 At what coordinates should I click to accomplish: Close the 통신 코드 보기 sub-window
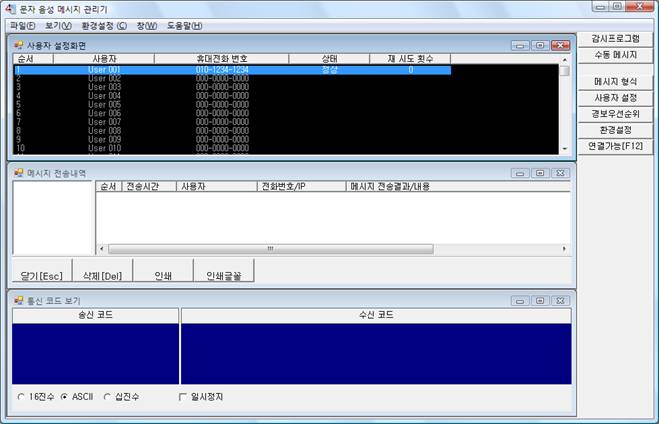[x=560, y=300]
